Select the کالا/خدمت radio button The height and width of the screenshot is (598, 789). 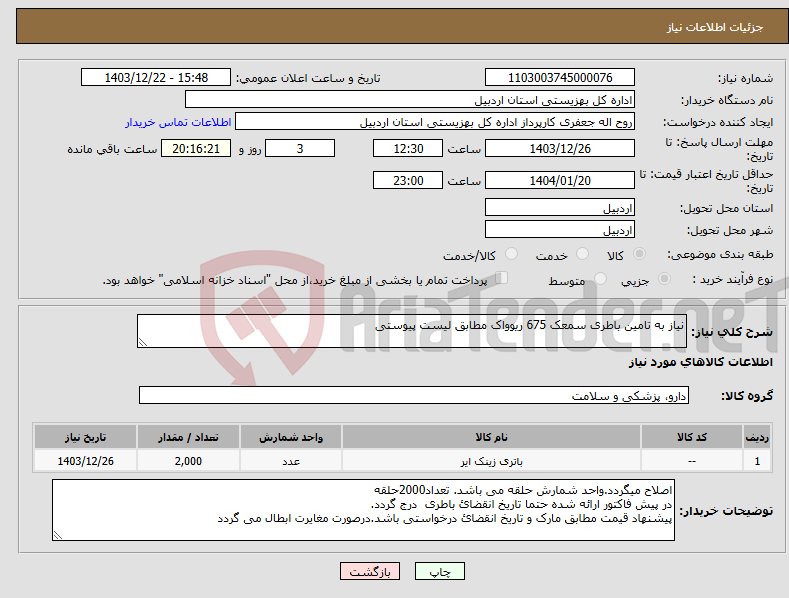(x=511, y=254)
